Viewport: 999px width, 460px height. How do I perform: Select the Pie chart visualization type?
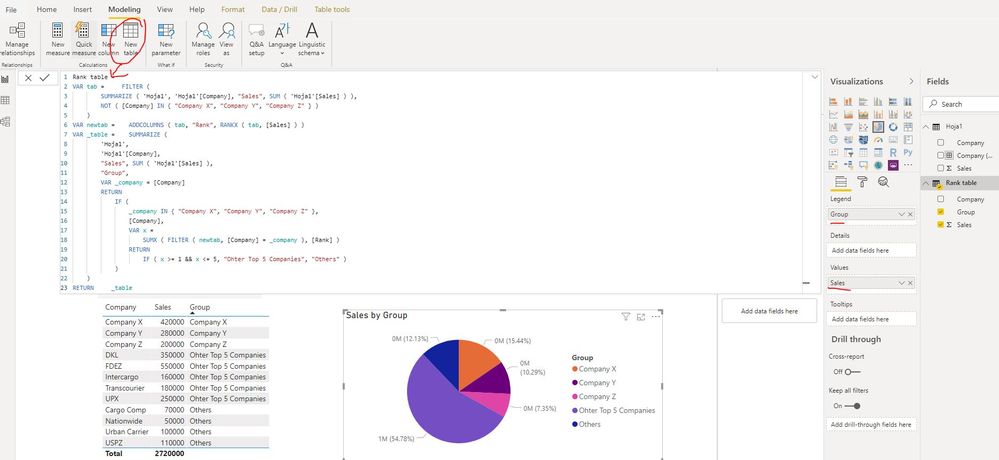click(x=878, y=127)
